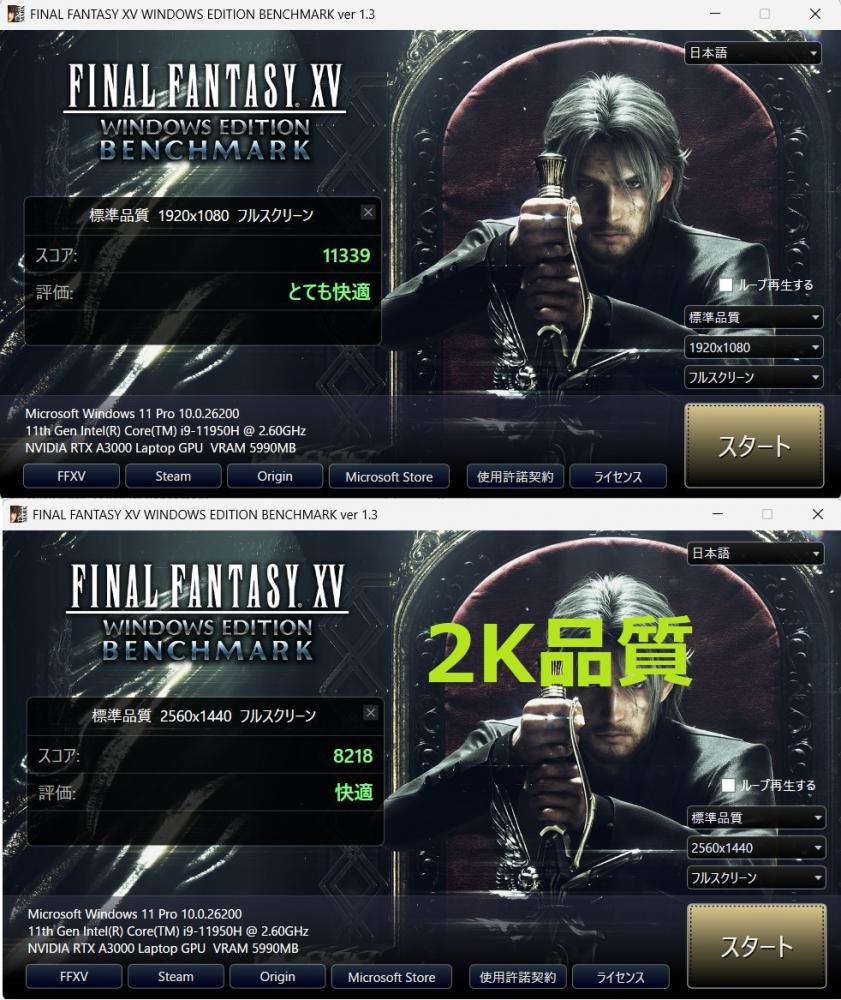Click the app icon in lower window title bar
The image size is (841, 1000).
click(x=18, y=514)
